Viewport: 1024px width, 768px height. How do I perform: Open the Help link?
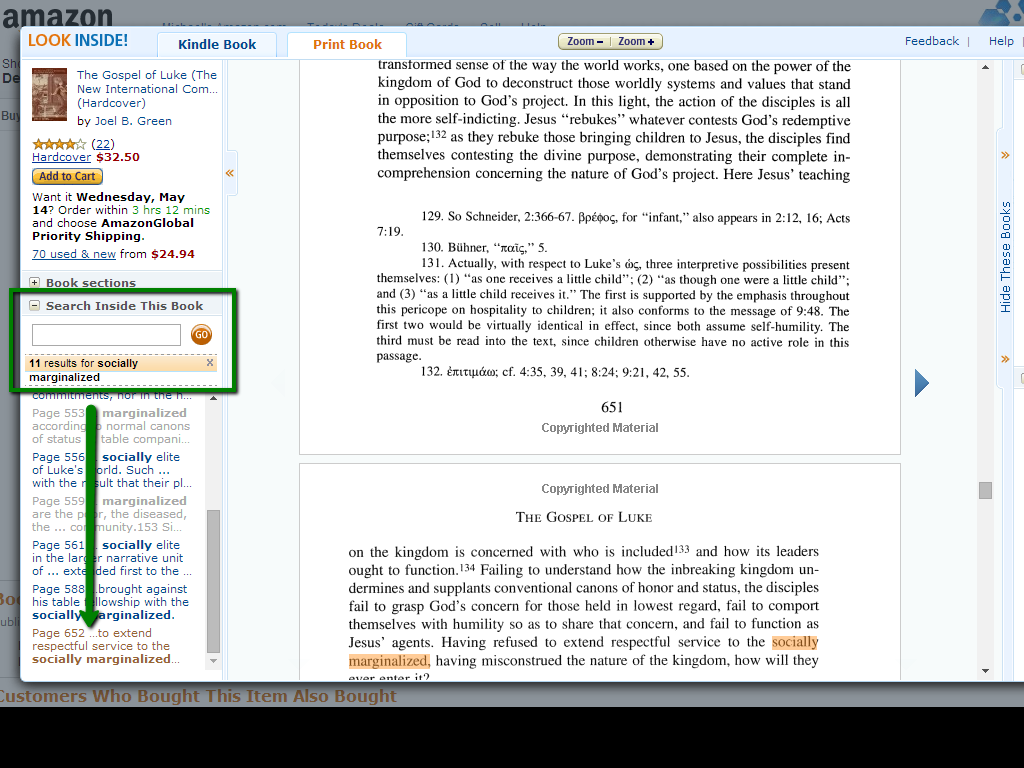click(1001, 40)
